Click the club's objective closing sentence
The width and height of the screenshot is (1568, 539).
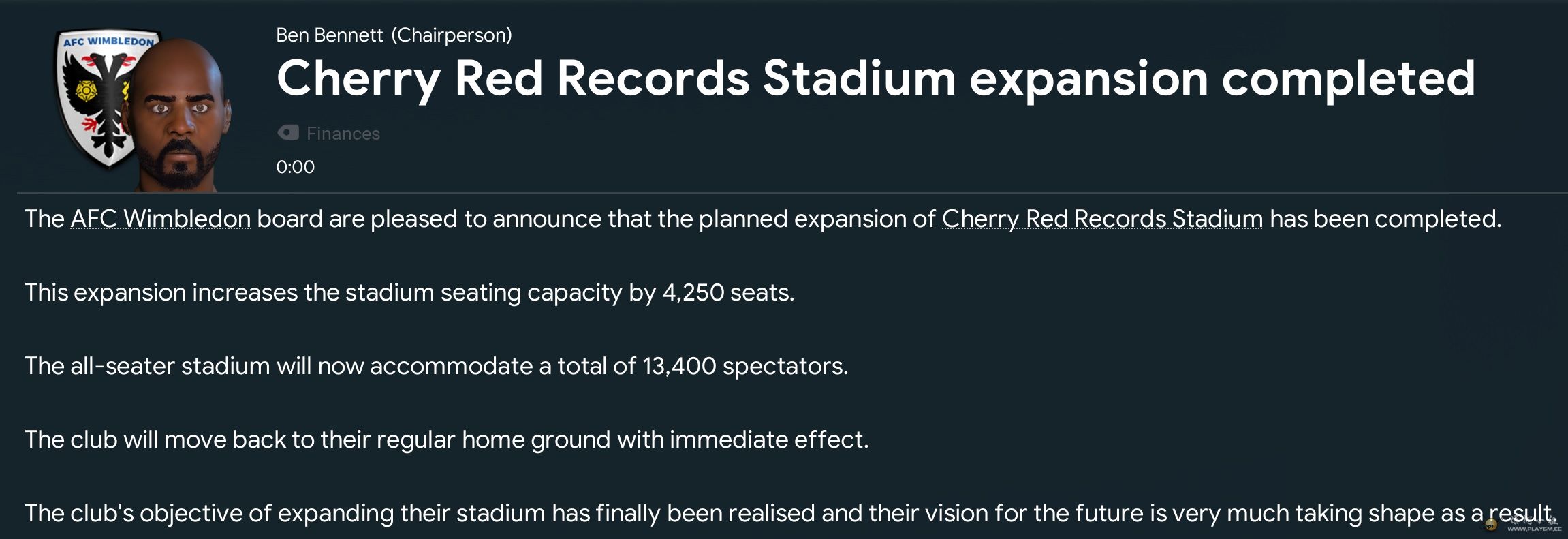click(790, 513)
